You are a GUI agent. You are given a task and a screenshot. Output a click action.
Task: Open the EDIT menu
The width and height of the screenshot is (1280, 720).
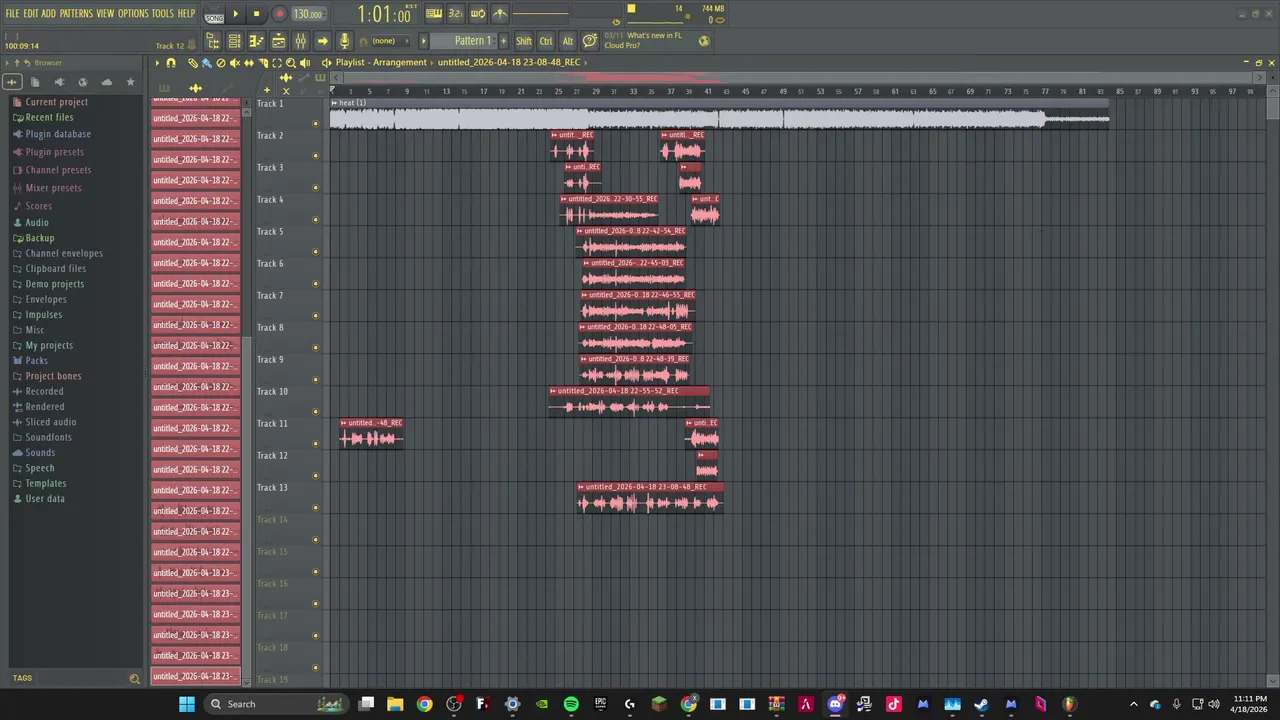[30, 13]
